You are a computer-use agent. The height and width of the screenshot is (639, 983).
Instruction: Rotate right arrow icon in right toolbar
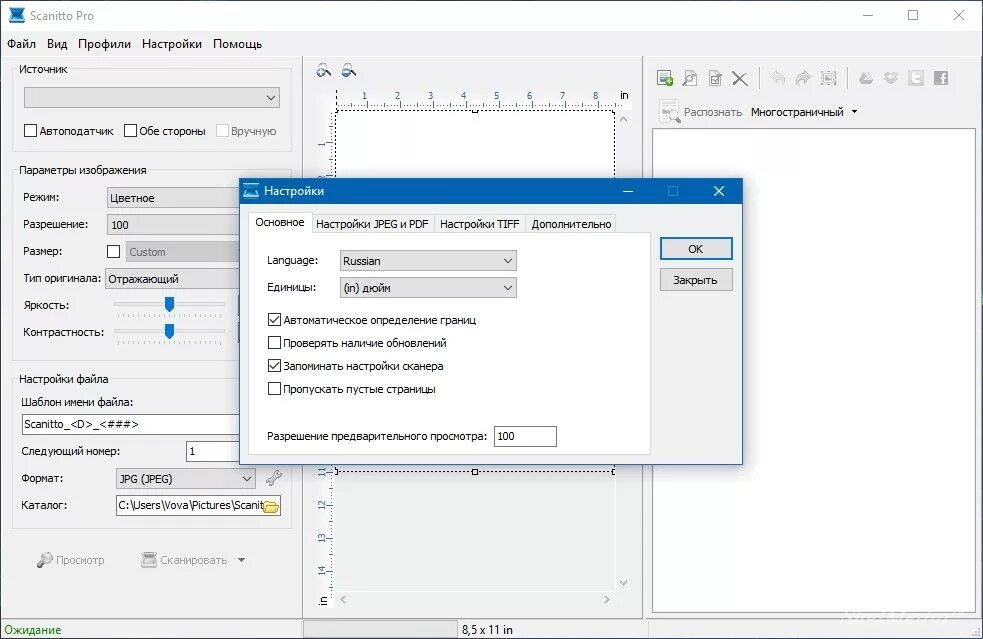pos(803,78)
